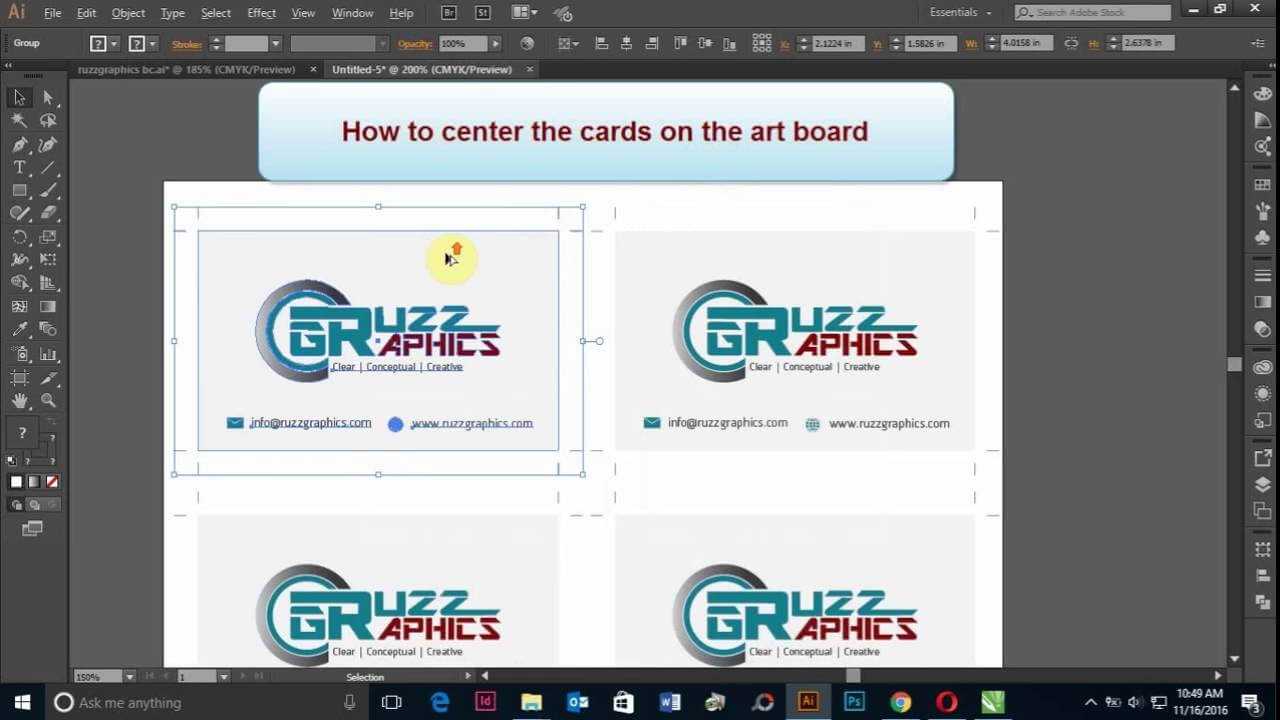Apply the Color (white) fill mode

click(x=17, y=482)
